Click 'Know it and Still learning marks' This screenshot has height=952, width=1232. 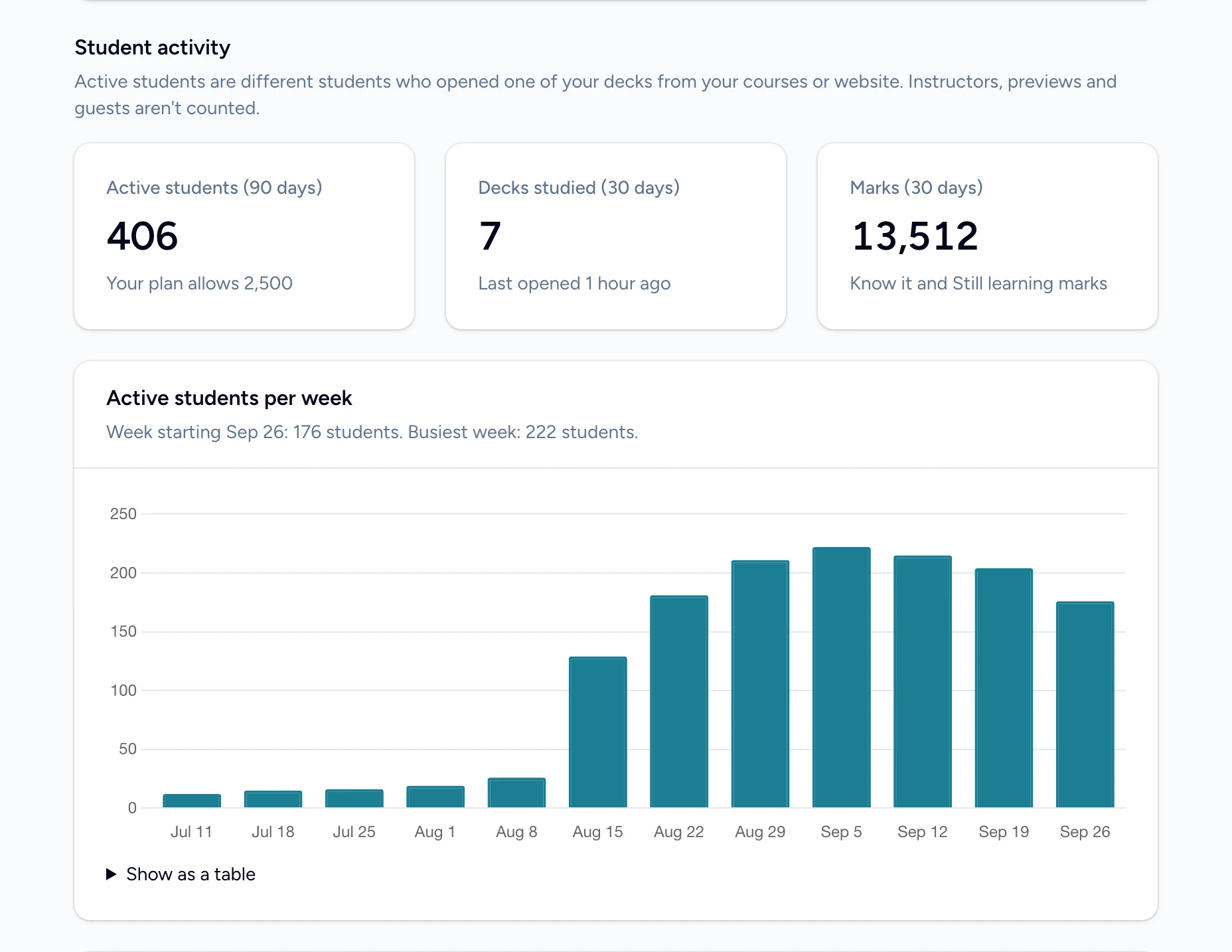pos(978,283)
